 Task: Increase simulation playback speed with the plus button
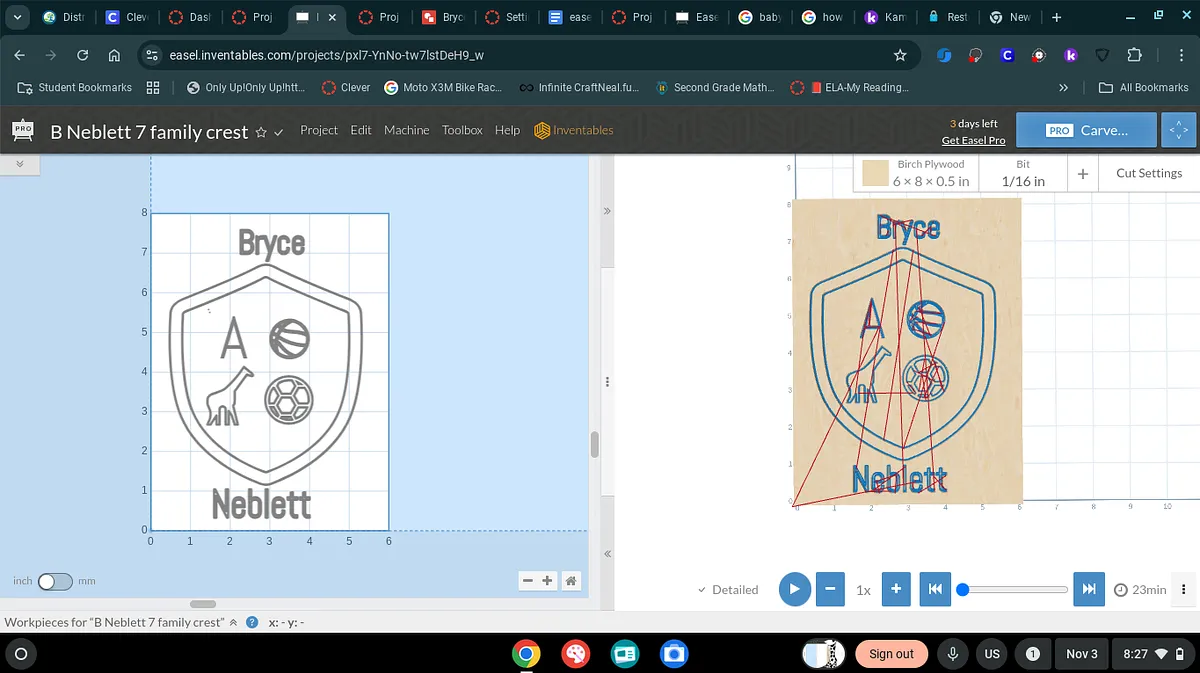896,589
